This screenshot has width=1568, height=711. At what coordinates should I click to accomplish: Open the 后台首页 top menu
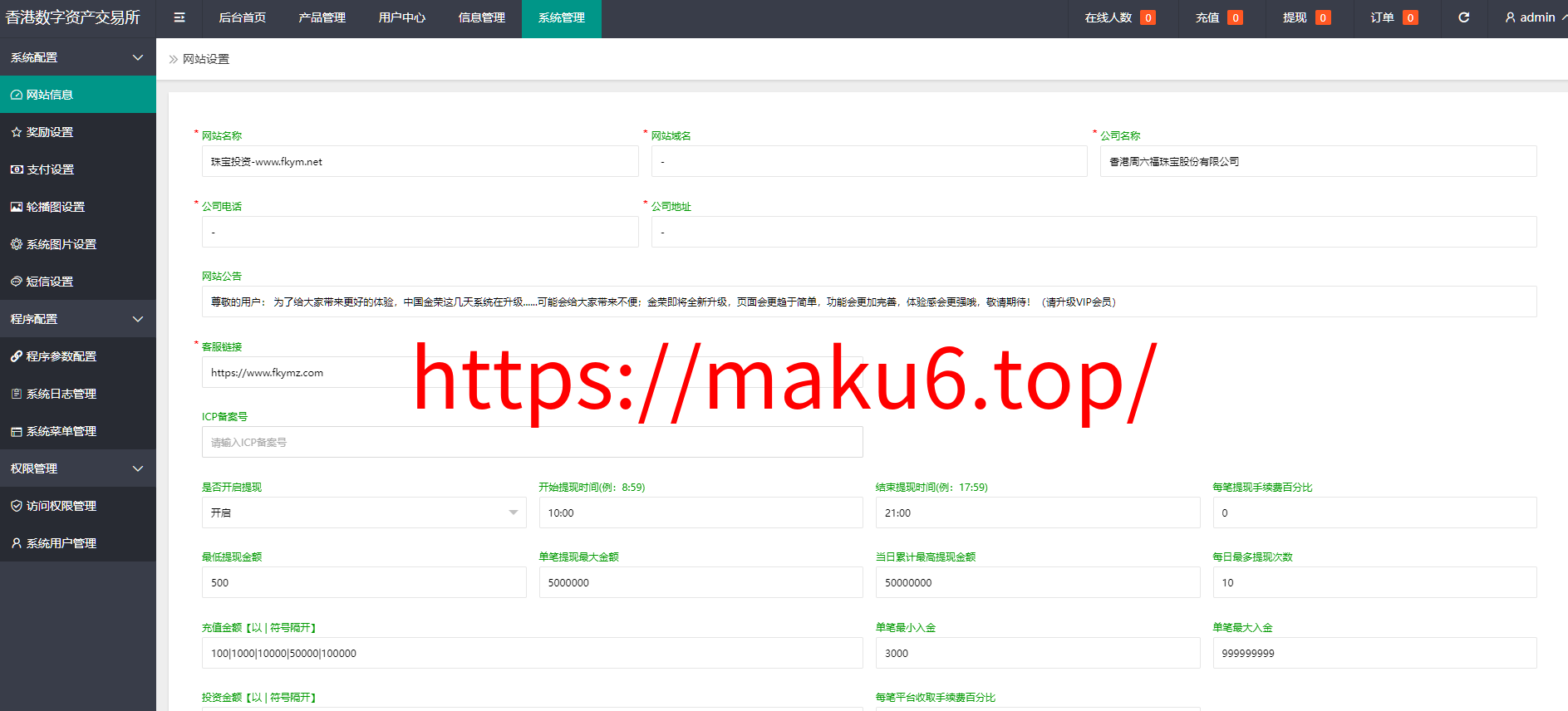click(x=243, y=17)
